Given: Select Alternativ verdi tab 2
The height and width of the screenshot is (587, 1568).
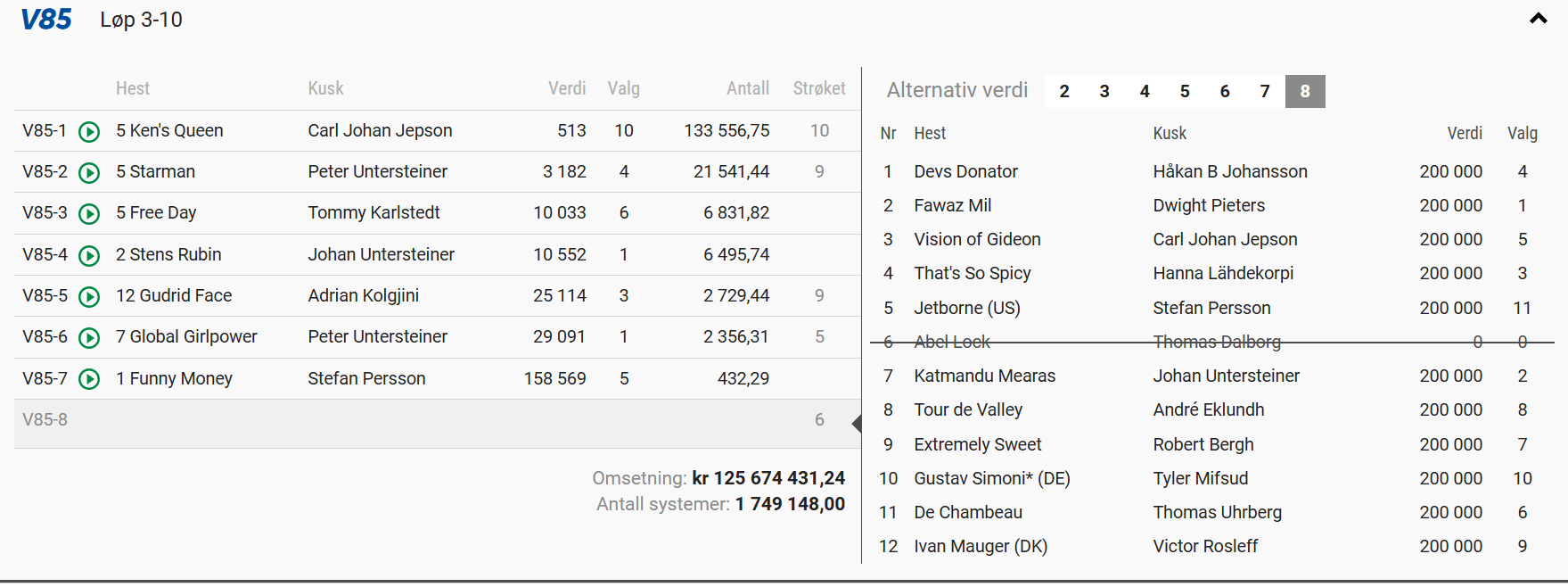Looking at the screenshot, I should click(1063, 92).
